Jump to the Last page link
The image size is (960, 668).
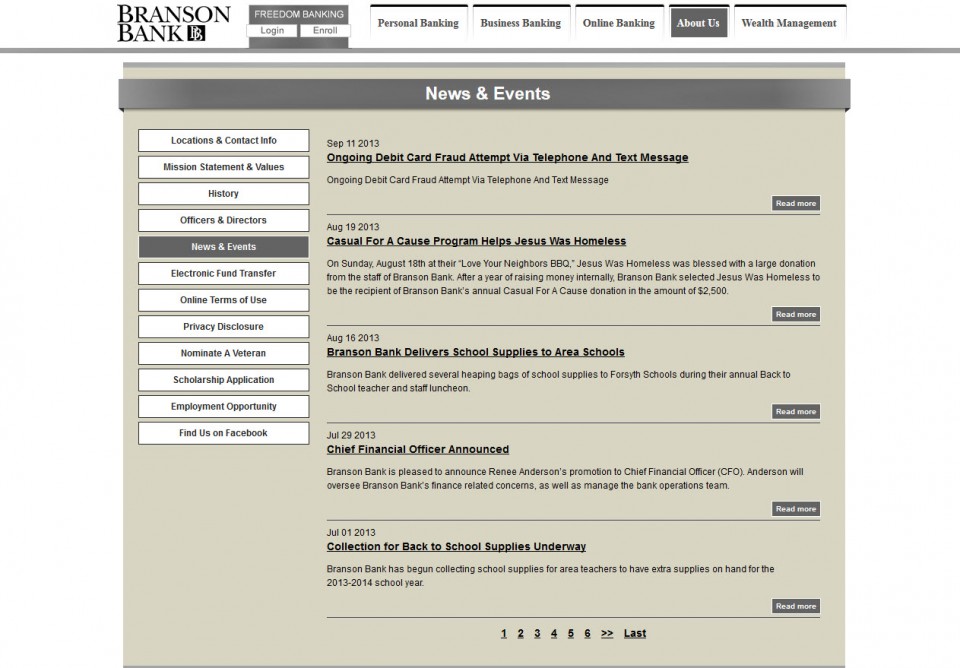point(635,634)
